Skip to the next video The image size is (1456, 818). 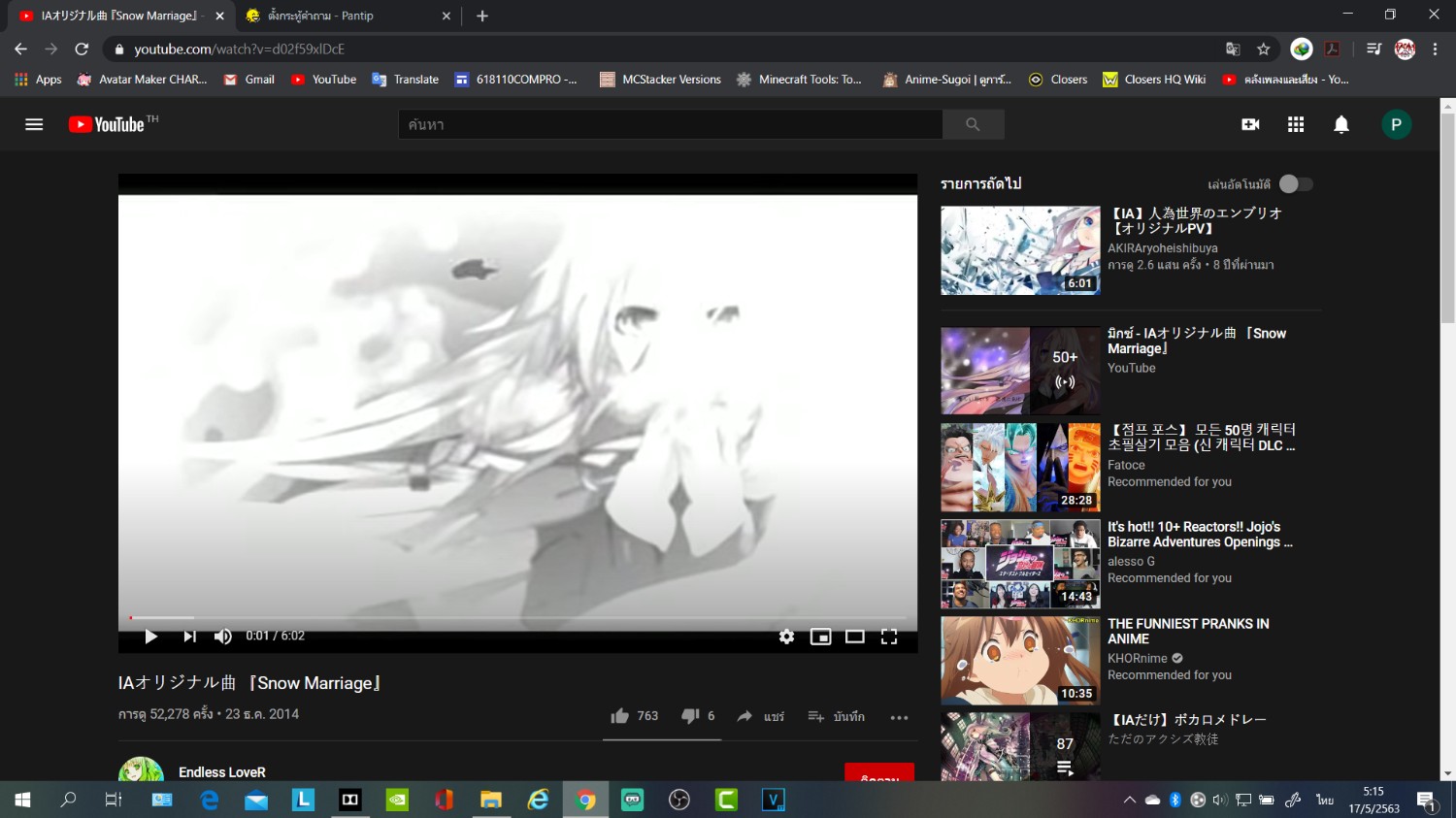(189, 637)
